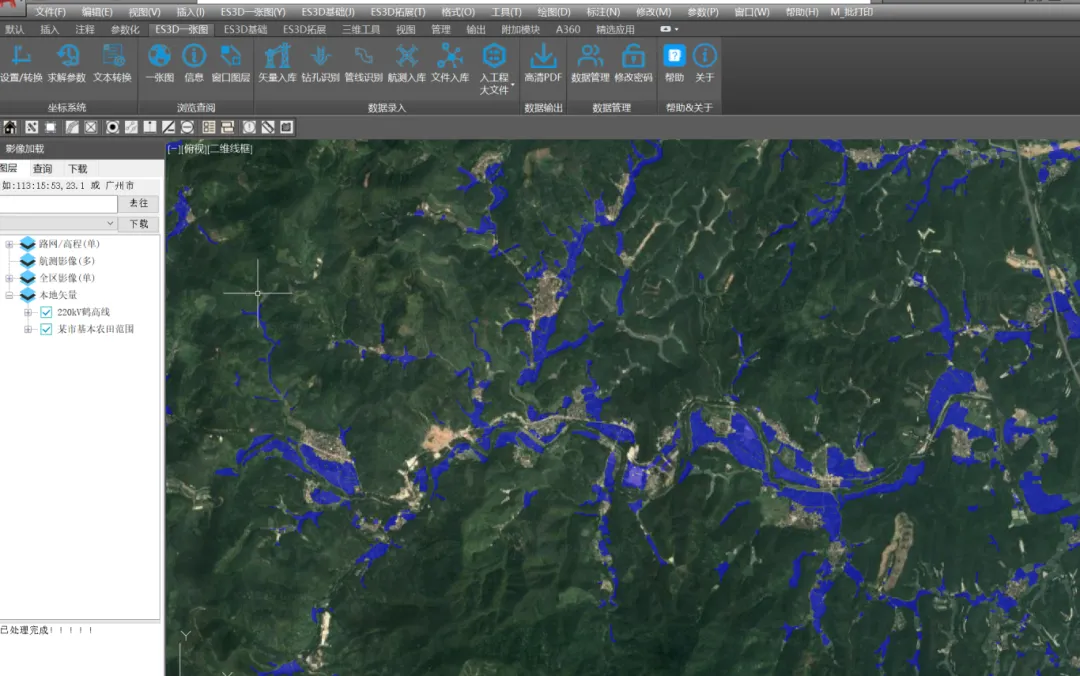1080x676 pixels.
Task: Click the circle-with-bar icon in small toolbar
Action: [x=187, y=127]
